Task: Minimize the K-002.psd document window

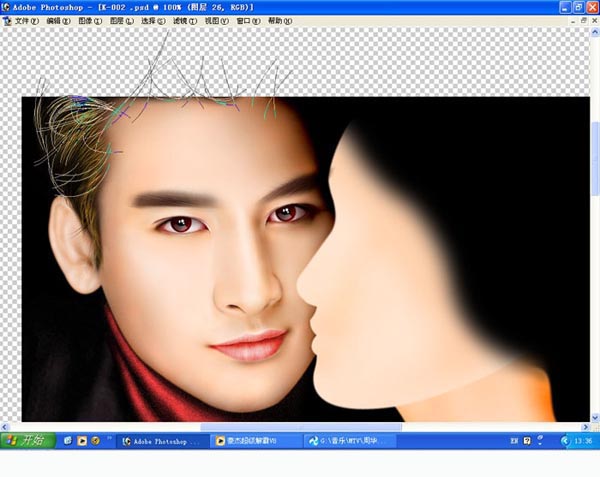Action: pos(573,21)
